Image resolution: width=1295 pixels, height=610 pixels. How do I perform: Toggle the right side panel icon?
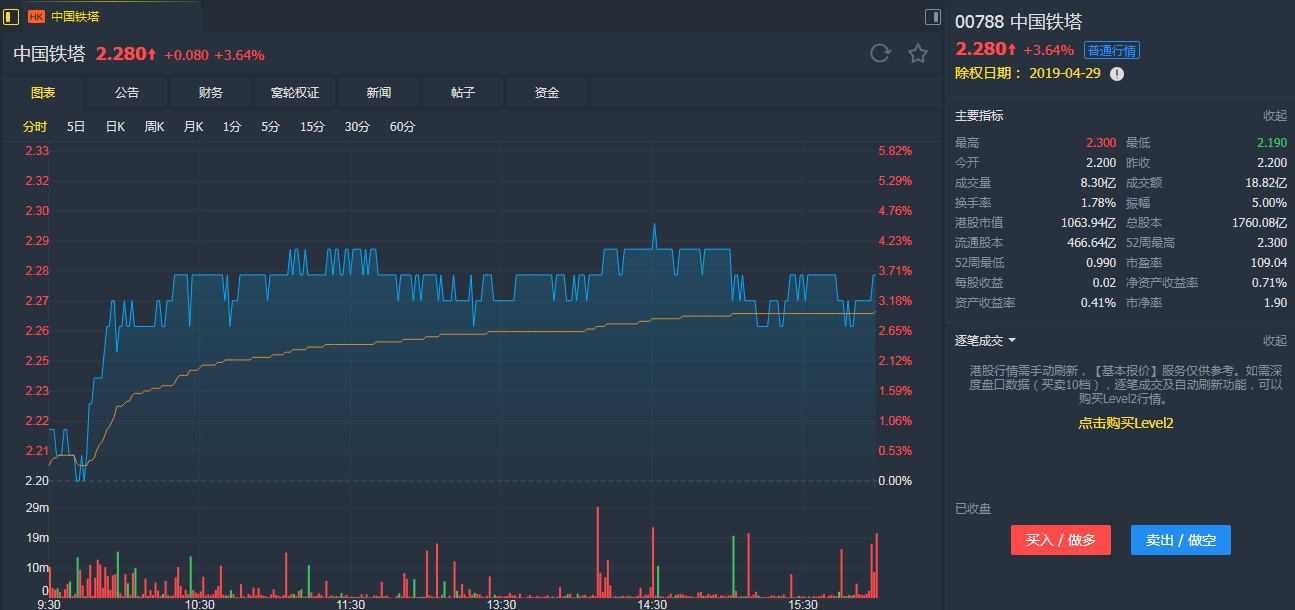click(x=932, y=17)
